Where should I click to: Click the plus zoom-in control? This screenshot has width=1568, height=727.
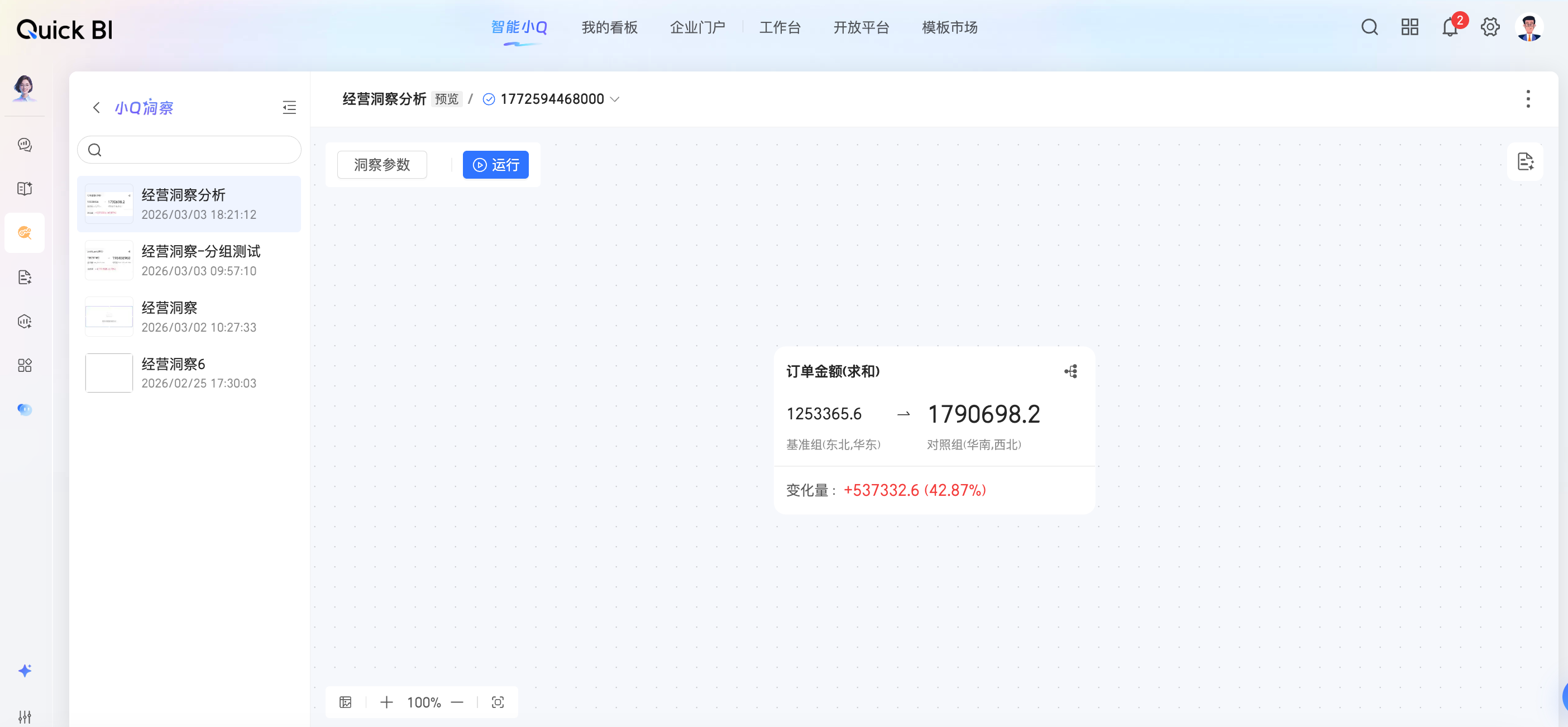click(386, 702)
